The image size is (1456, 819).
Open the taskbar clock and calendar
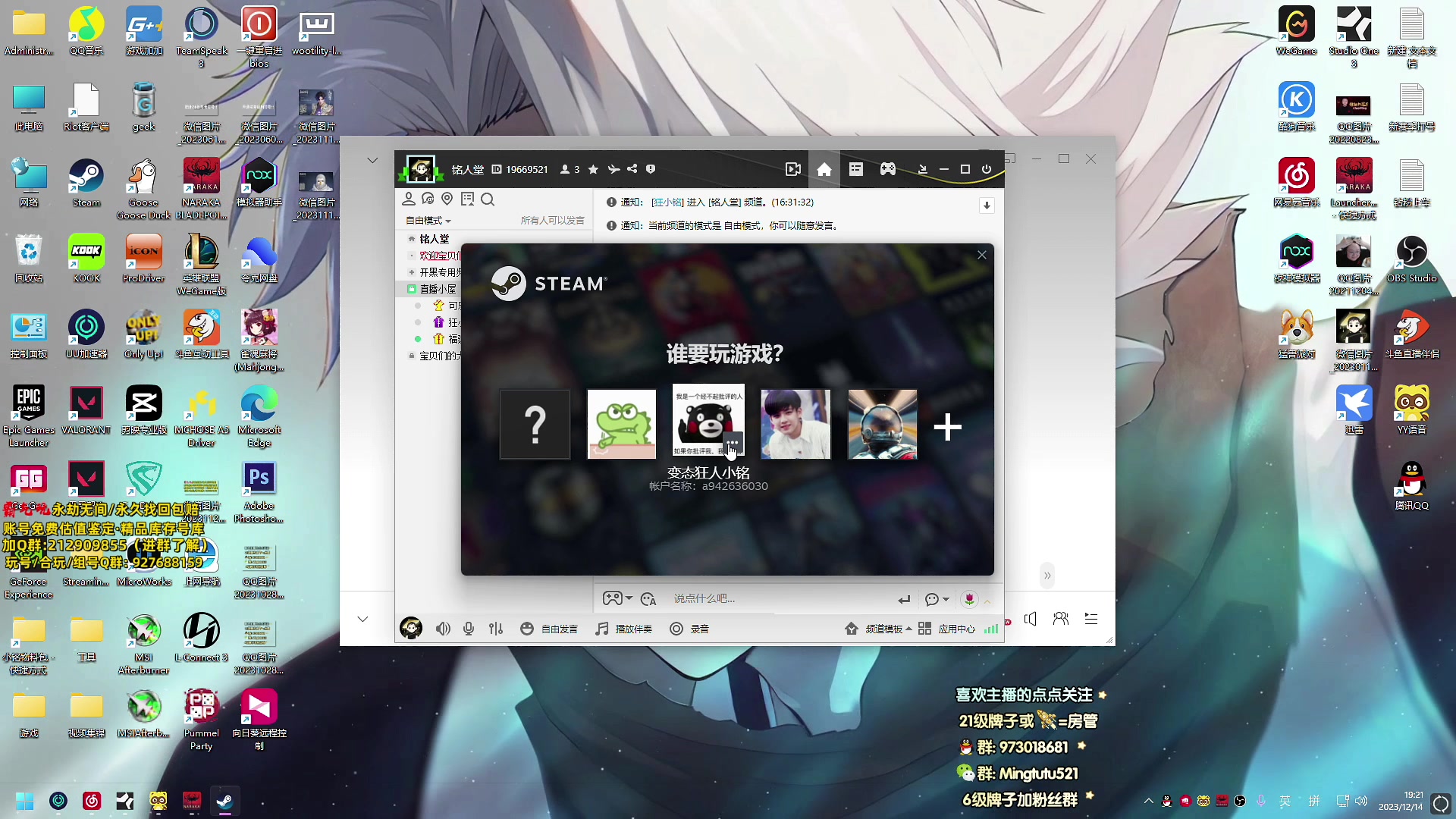coord(1401,801)
